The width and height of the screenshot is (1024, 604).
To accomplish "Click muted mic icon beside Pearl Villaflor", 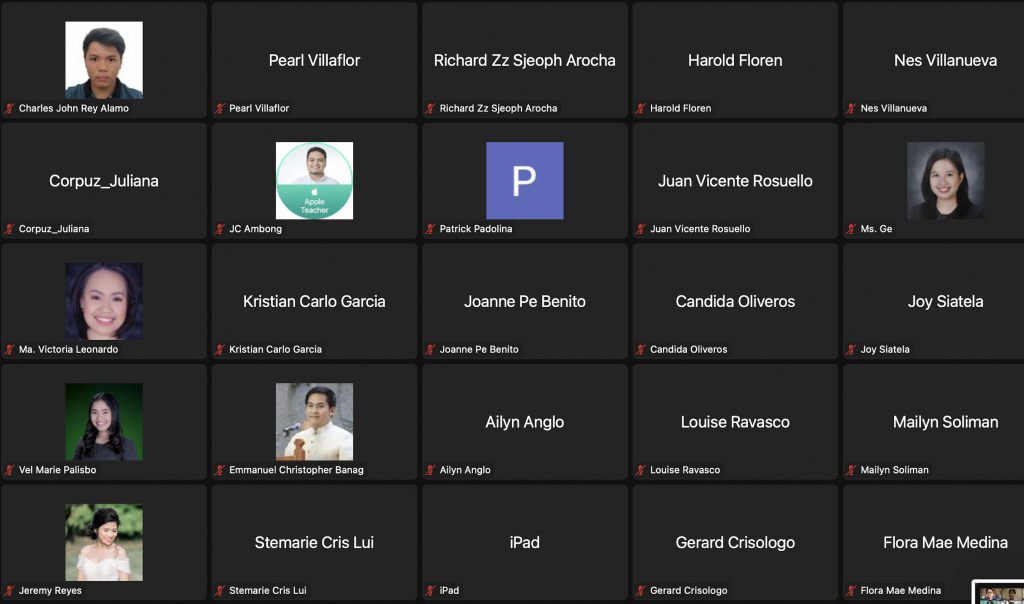I will (x=220, y=108).
